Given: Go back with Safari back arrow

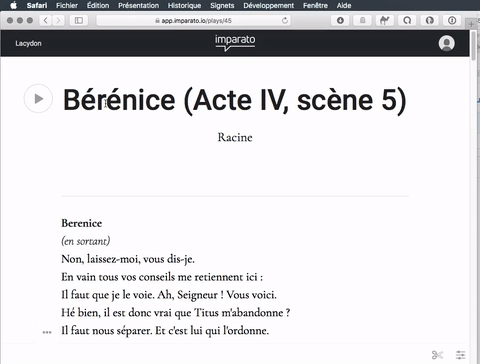Looking at the screenshot, I should tap(46, 21).
